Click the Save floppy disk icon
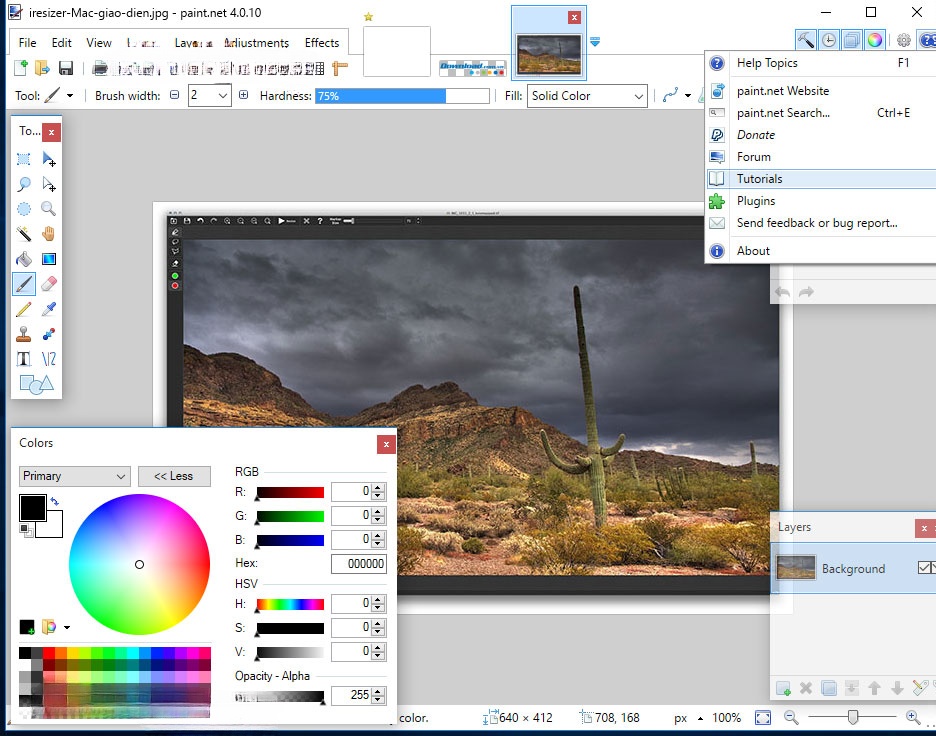The image size is (936, 736). [66, 68]
